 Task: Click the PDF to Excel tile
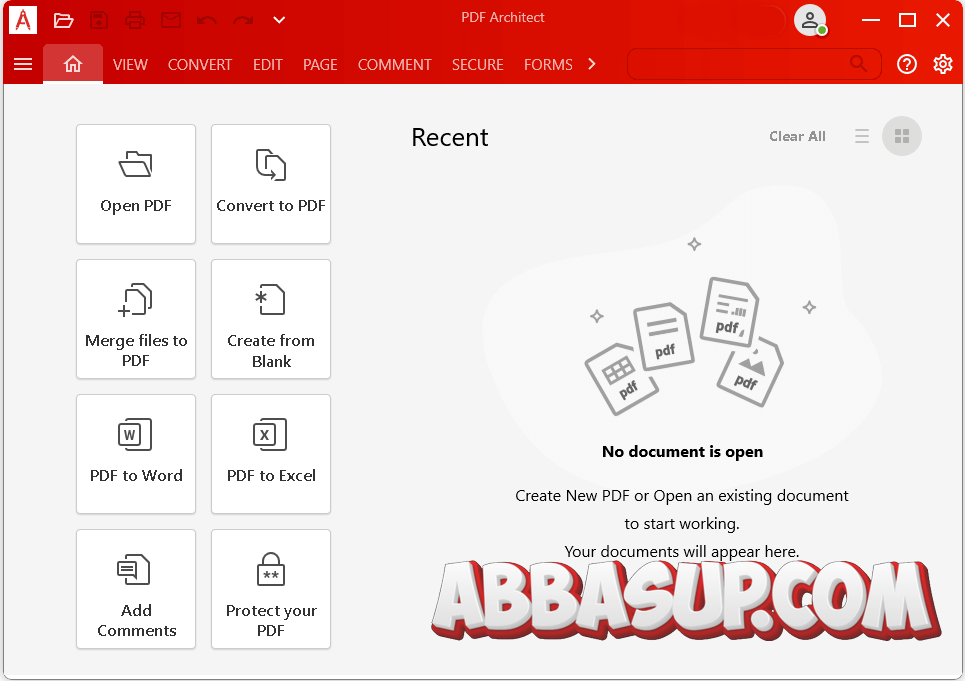271,454
